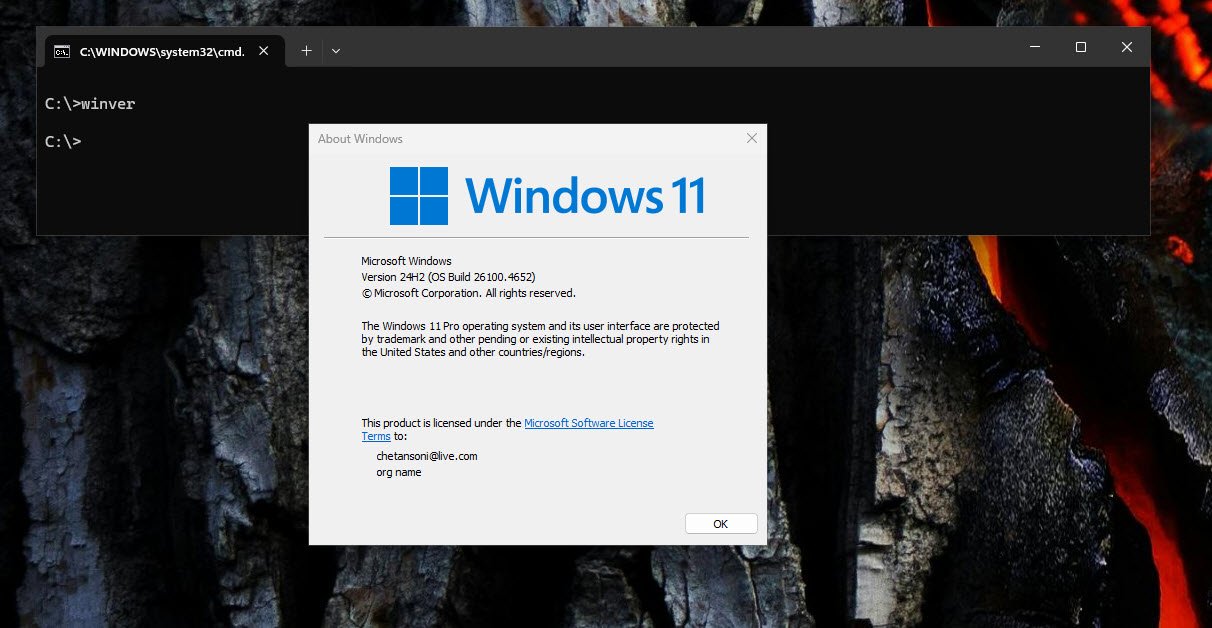The height and width of the screenshot is (628, 1212).
Task: Close the About Windows dialog with X
Action: pos(752,138)
